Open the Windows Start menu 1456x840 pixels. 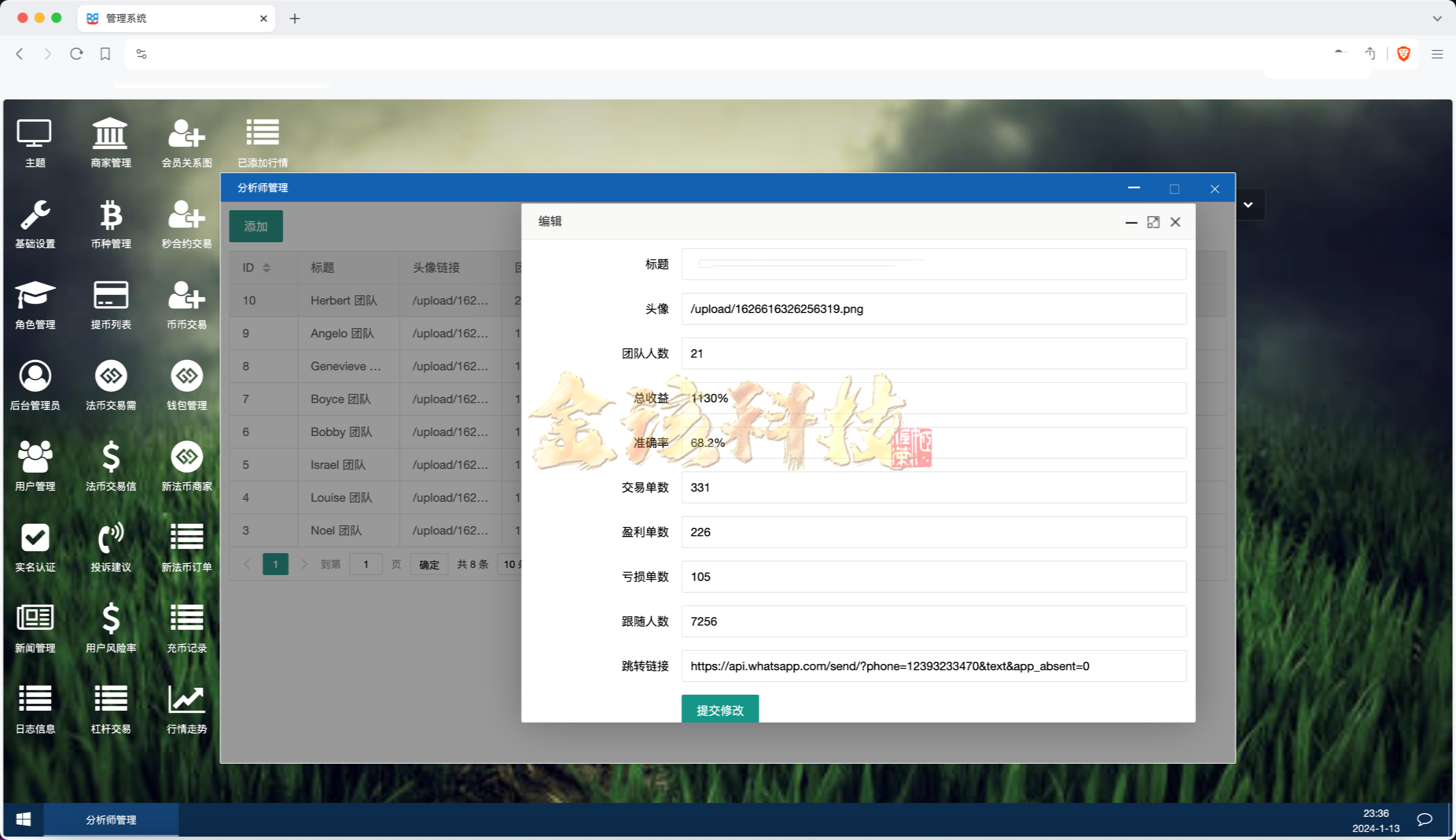pyautogui.click(x=24, y=819)
